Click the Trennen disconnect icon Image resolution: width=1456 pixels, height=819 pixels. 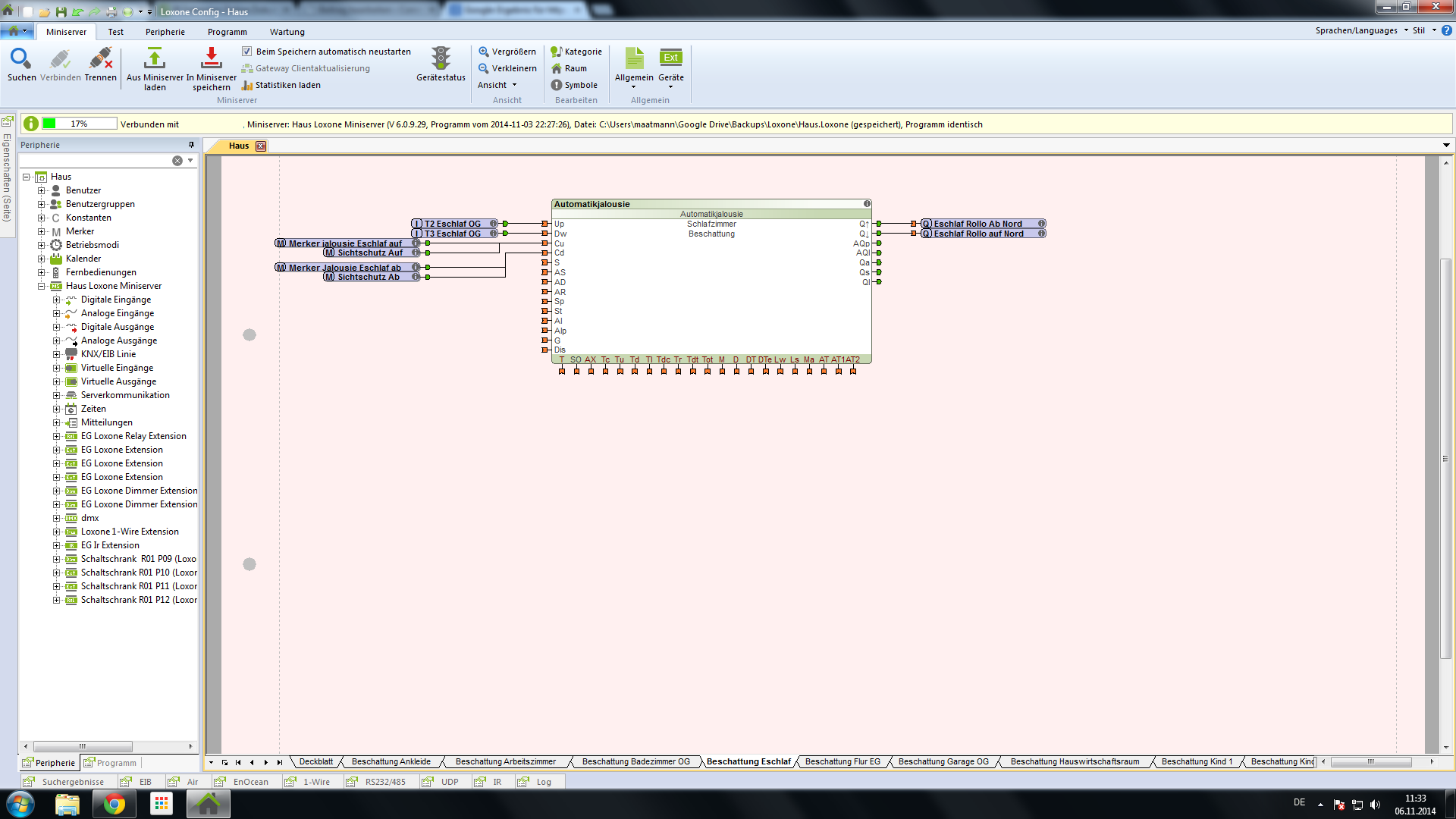100,59
